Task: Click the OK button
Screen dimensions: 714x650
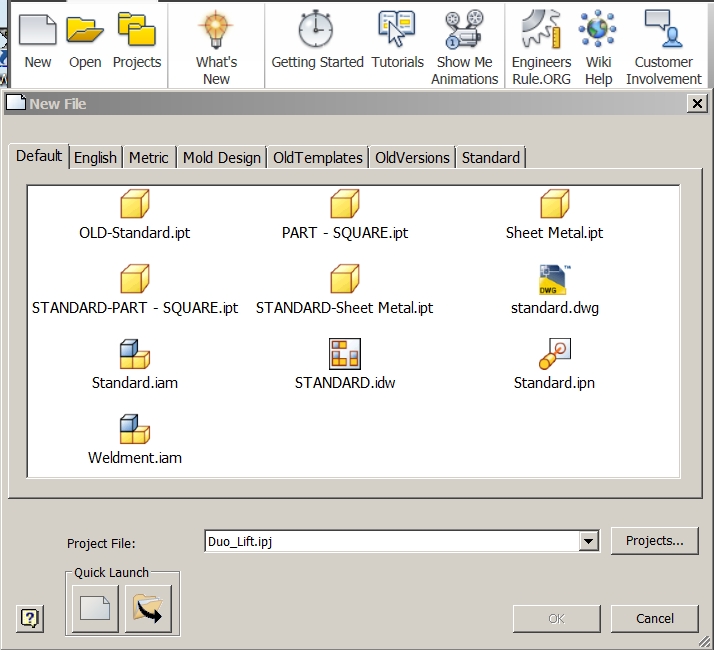Action: tap(556, 619)
